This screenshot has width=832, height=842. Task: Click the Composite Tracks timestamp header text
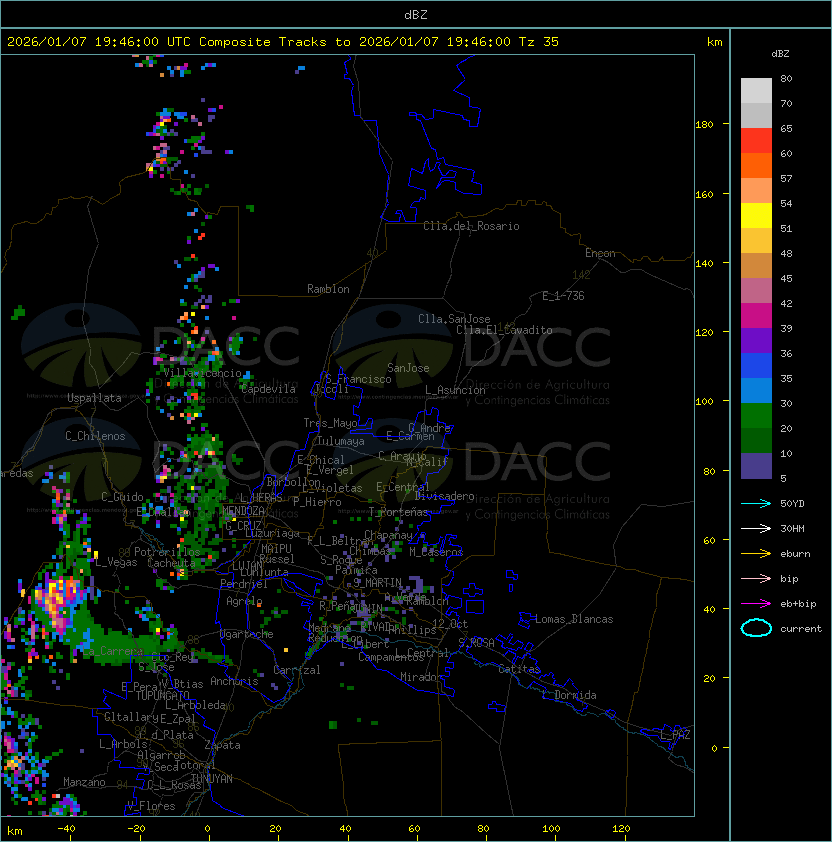283,42
